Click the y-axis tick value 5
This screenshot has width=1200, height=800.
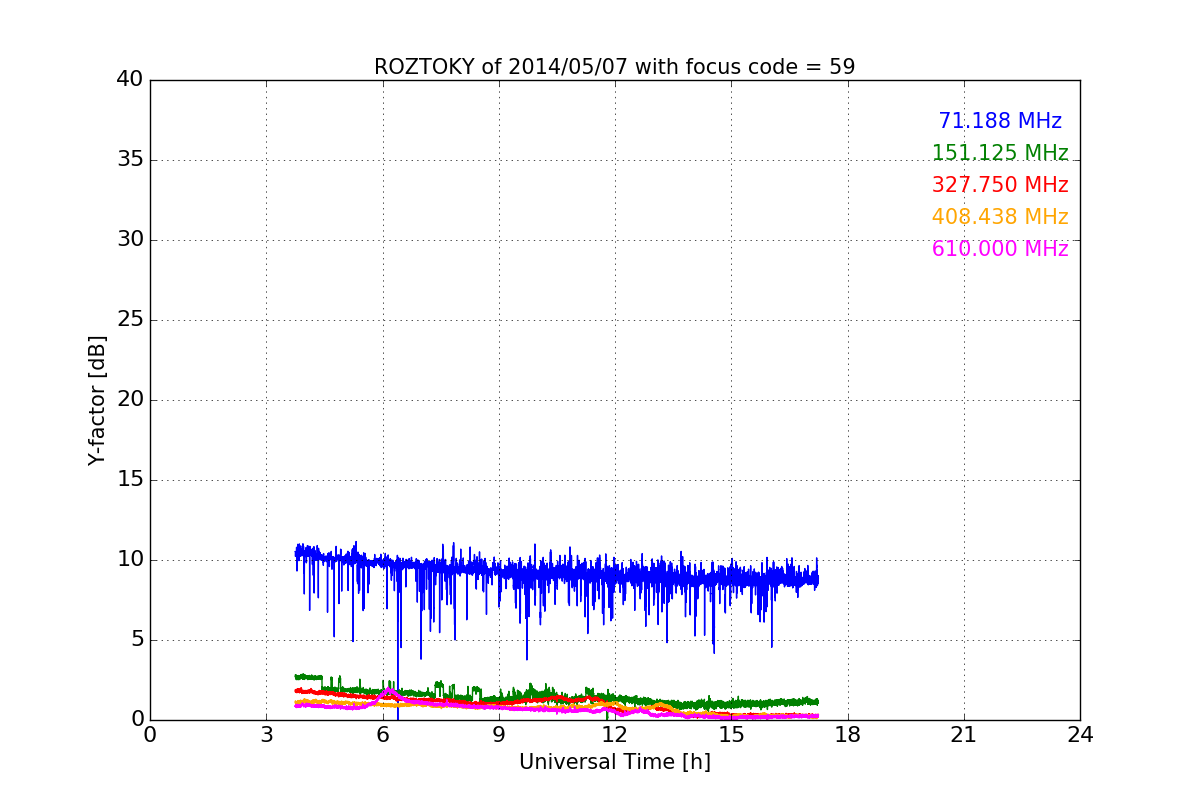(136, 640)
